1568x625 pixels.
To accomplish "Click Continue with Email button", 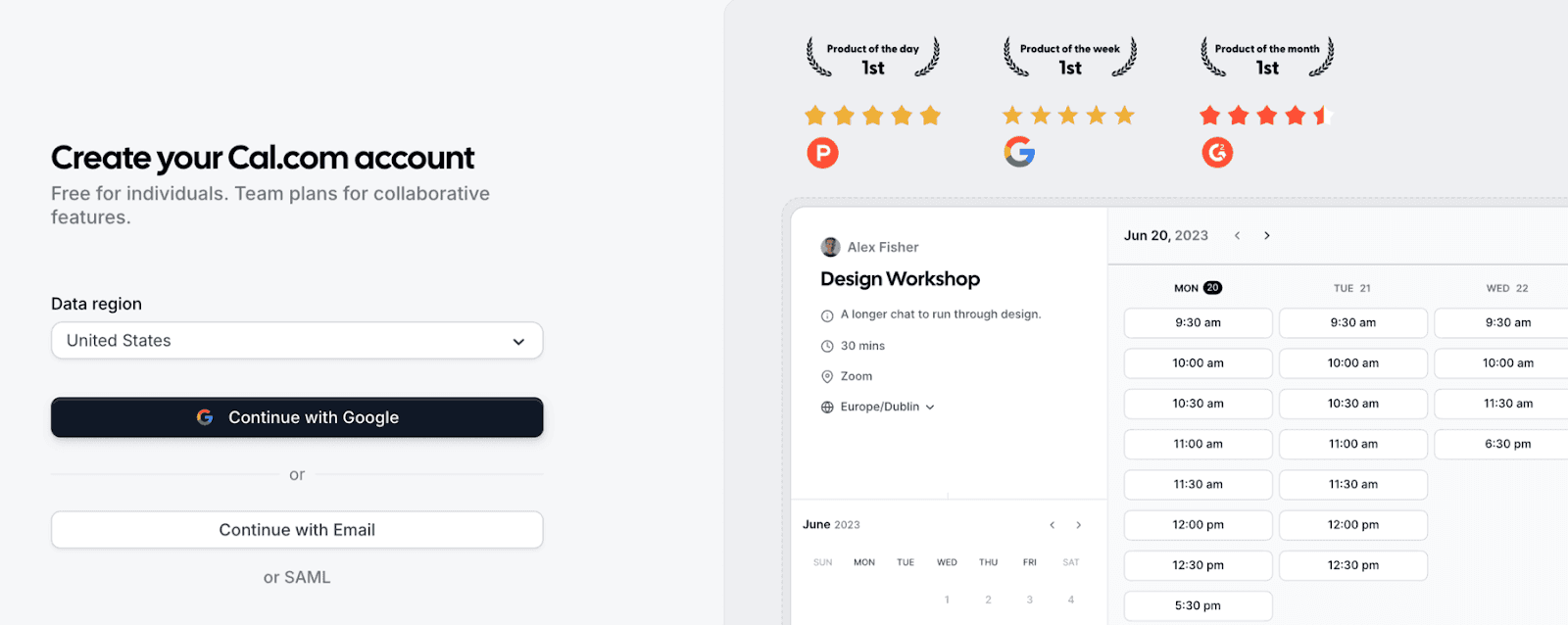I will pyautogui.click(x=297, y=530).
